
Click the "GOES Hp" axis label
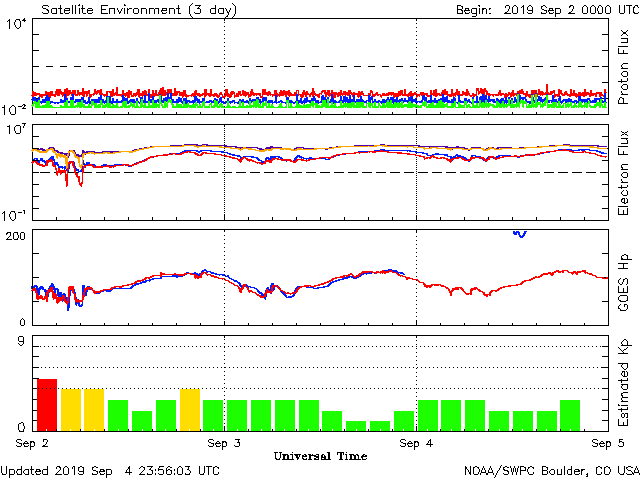[x=623, y=283]
